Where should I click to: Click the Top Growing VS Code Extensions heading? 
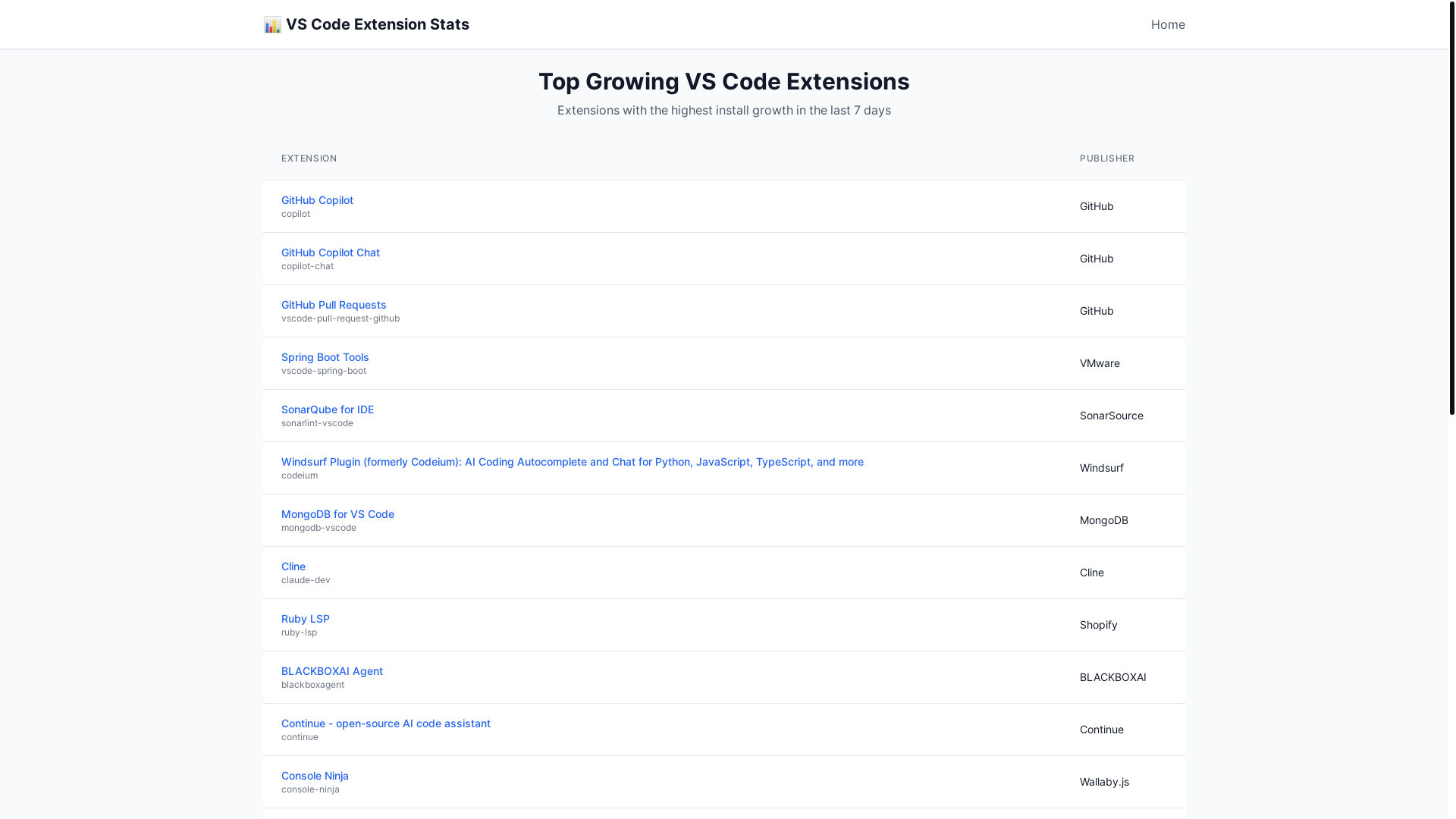pos(724,81)
